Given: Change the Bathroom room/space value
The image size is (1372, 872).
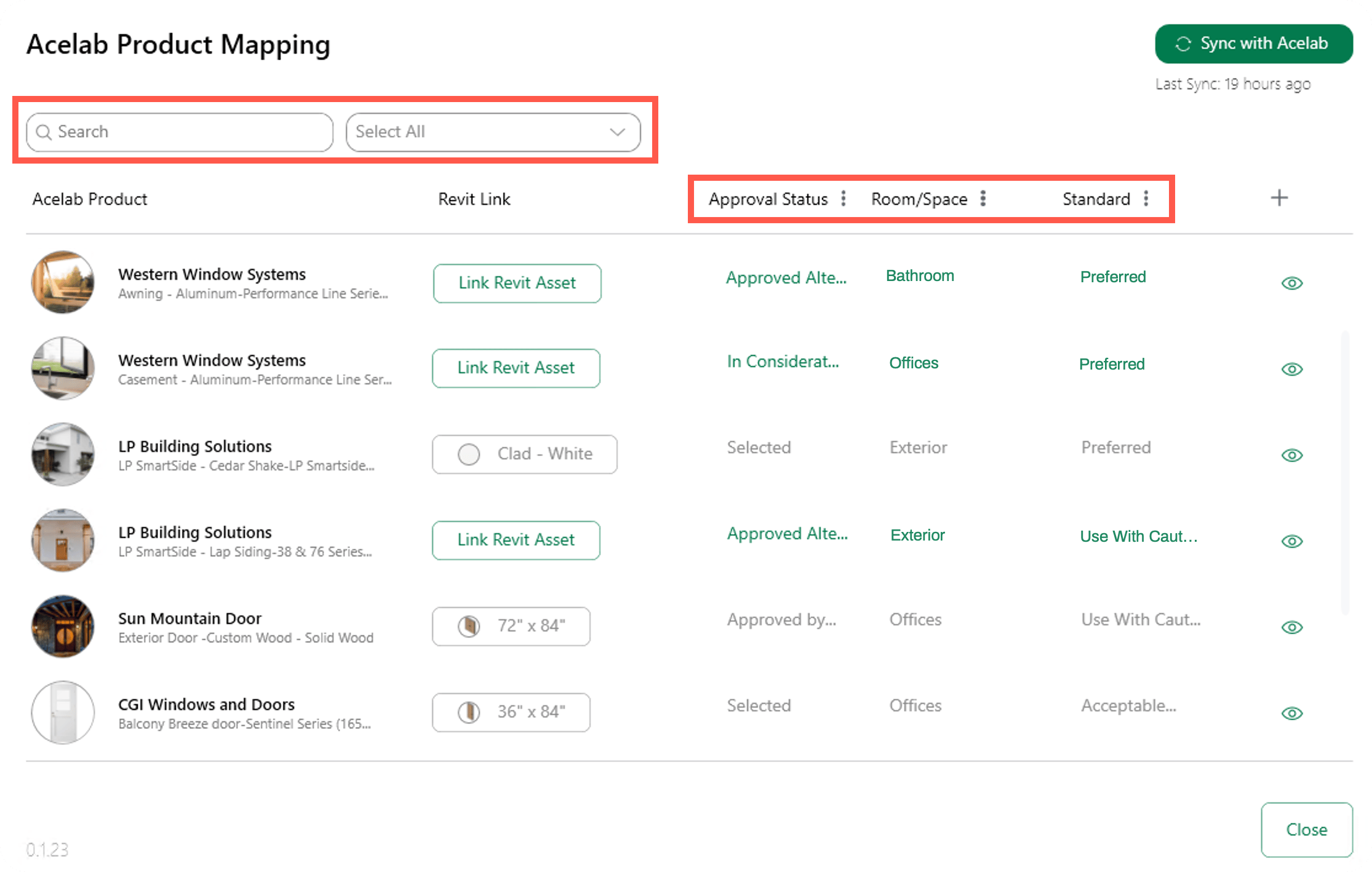Looking at the screenshot, I should [x=920, y=276].
